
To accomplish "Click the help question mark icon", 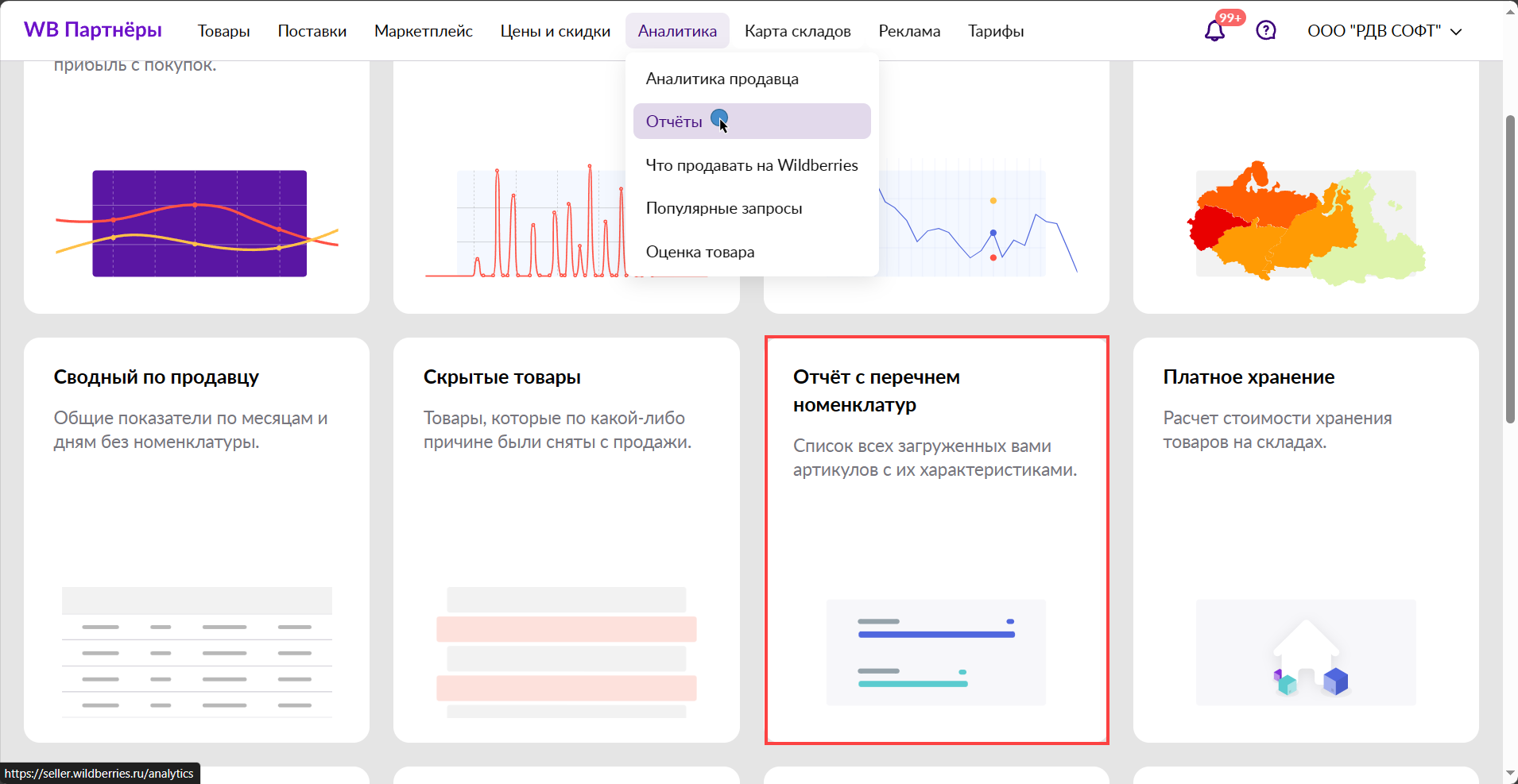I will (1265, 31).
